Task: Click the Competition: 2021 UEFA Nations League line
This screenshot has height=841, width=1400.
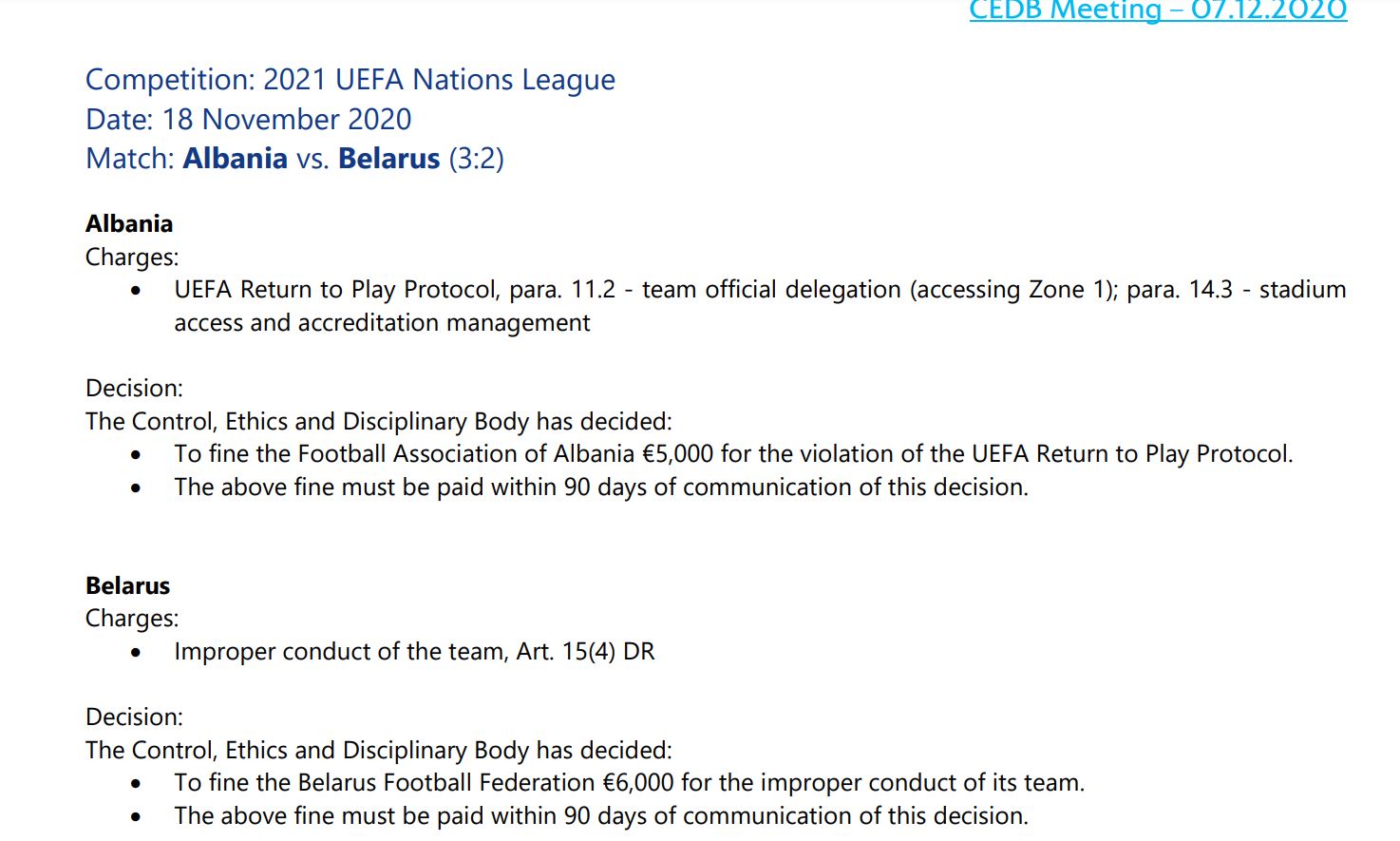Action: pyautogui.click(x=350, y=80)
